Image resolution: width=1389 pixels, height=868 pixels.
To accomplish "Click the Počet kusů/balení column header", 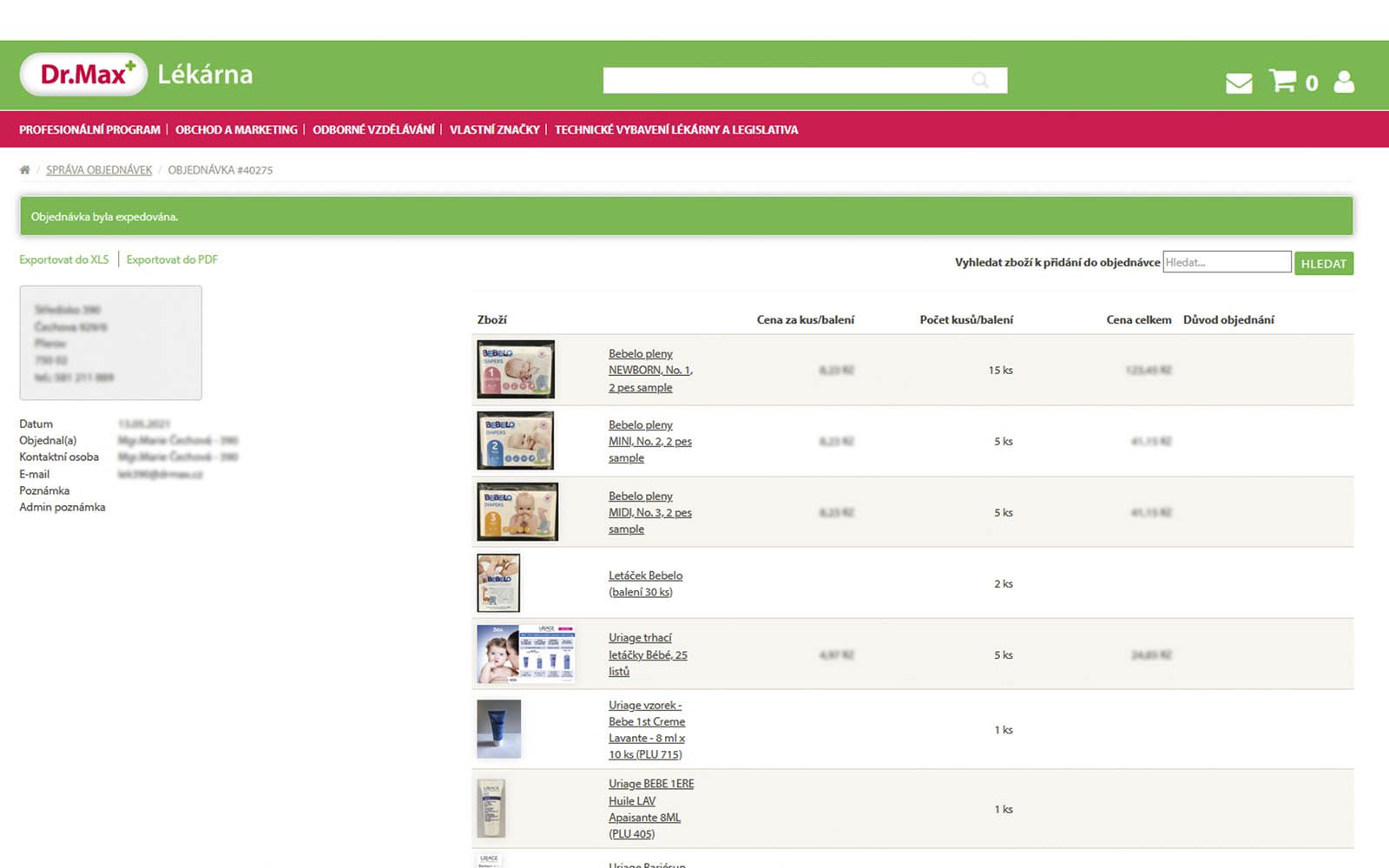I will click(966, 319).
